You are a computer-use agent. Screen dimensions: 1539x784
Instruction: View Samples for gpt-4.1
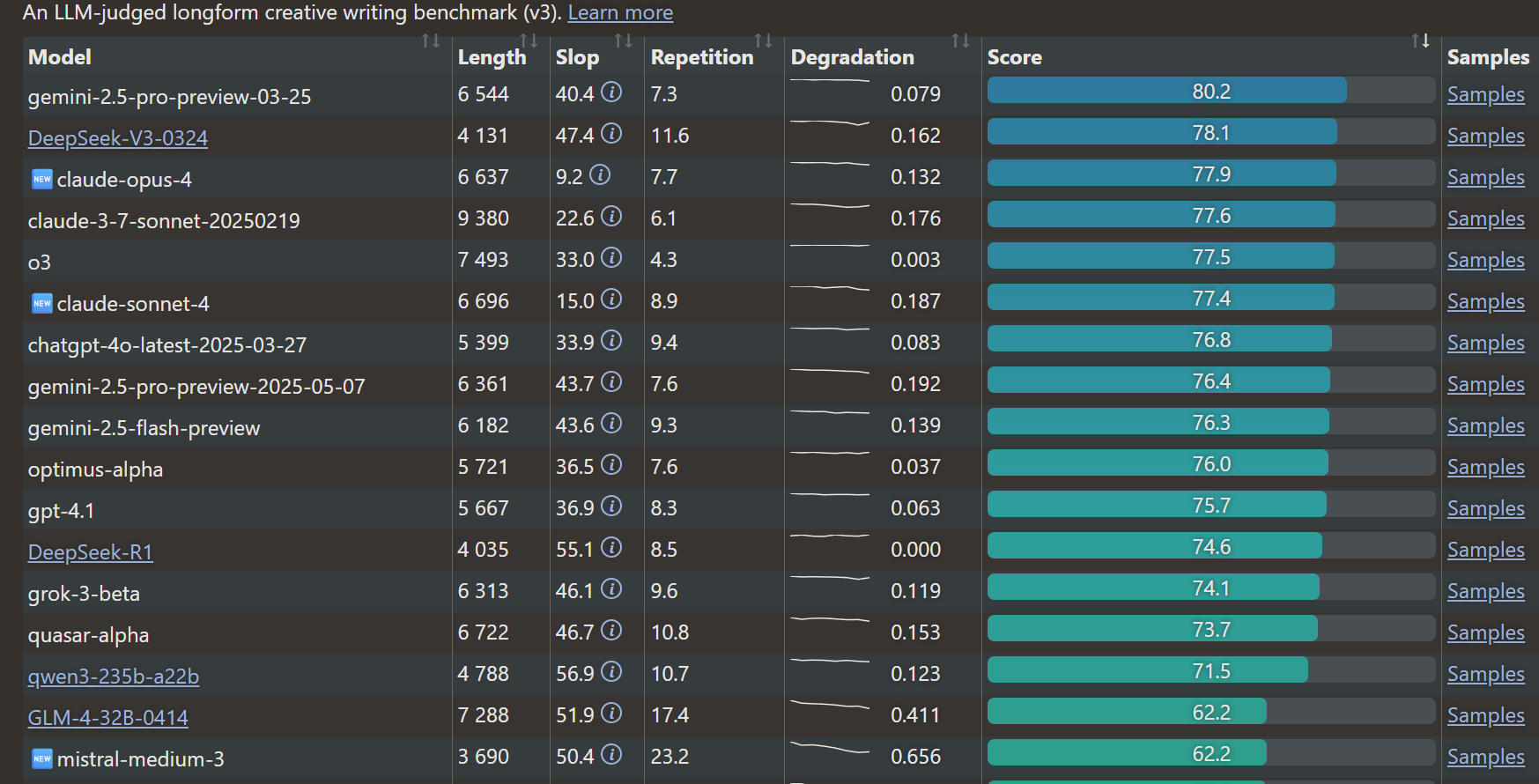coord(1486,508)
